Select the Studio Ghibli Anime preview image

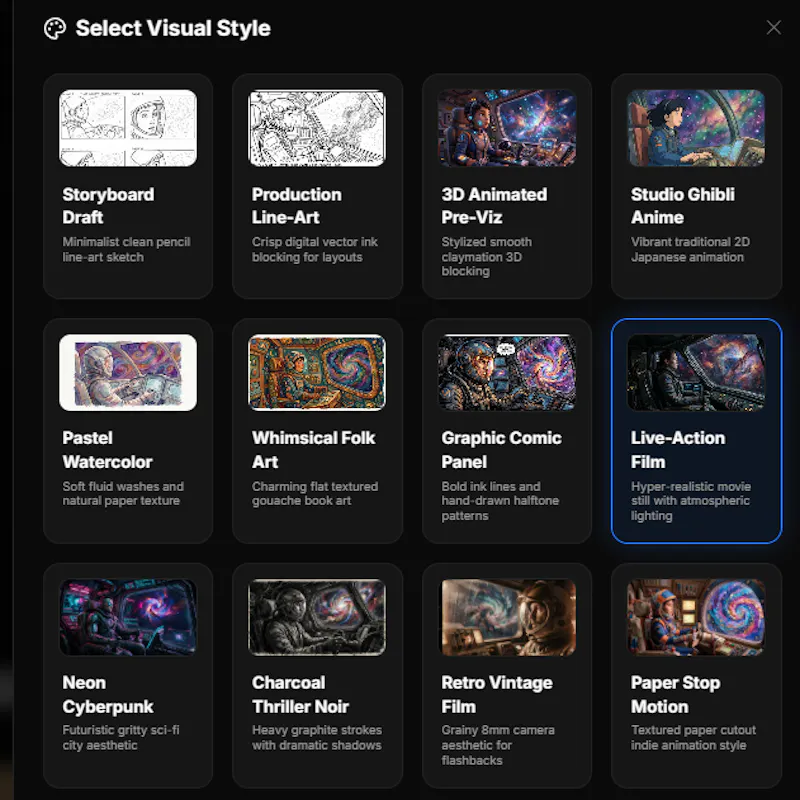pyautogui.click(x=696, y=128)
